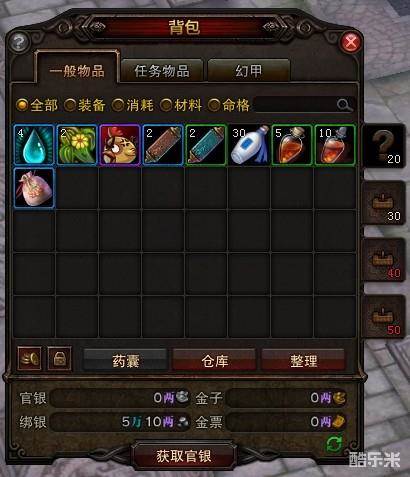
Task: Click the teal scroll item with green border
Action: (206, 145)
